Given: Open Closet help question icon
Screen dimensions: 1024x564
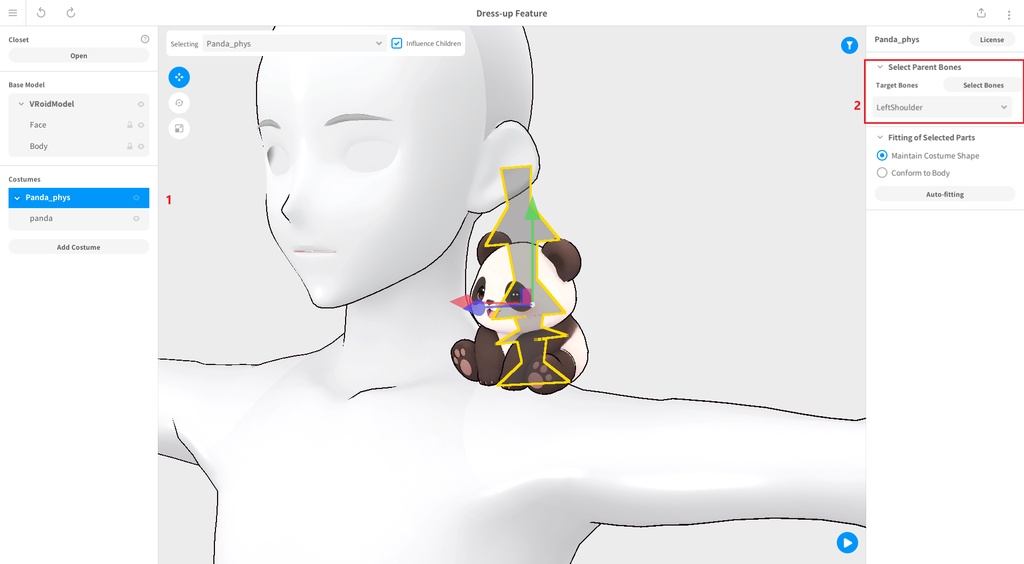Looking at the screenshot, I should point(145,39).
